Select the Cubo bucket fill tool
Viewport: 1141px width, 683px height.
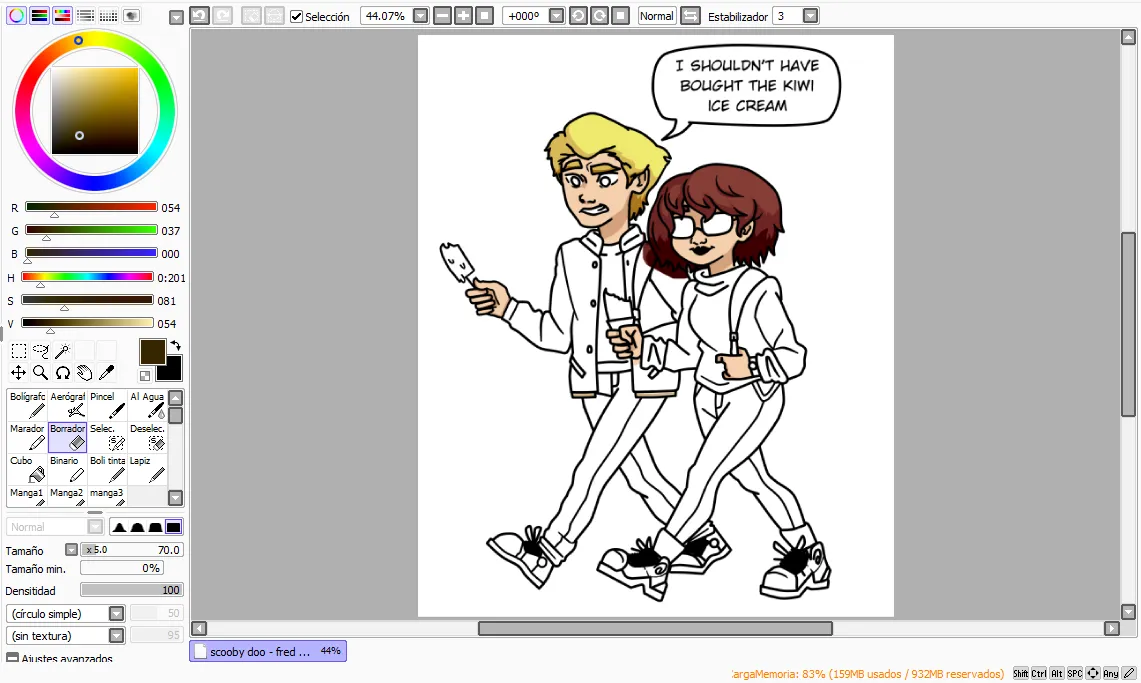click(x=27, y=469)
